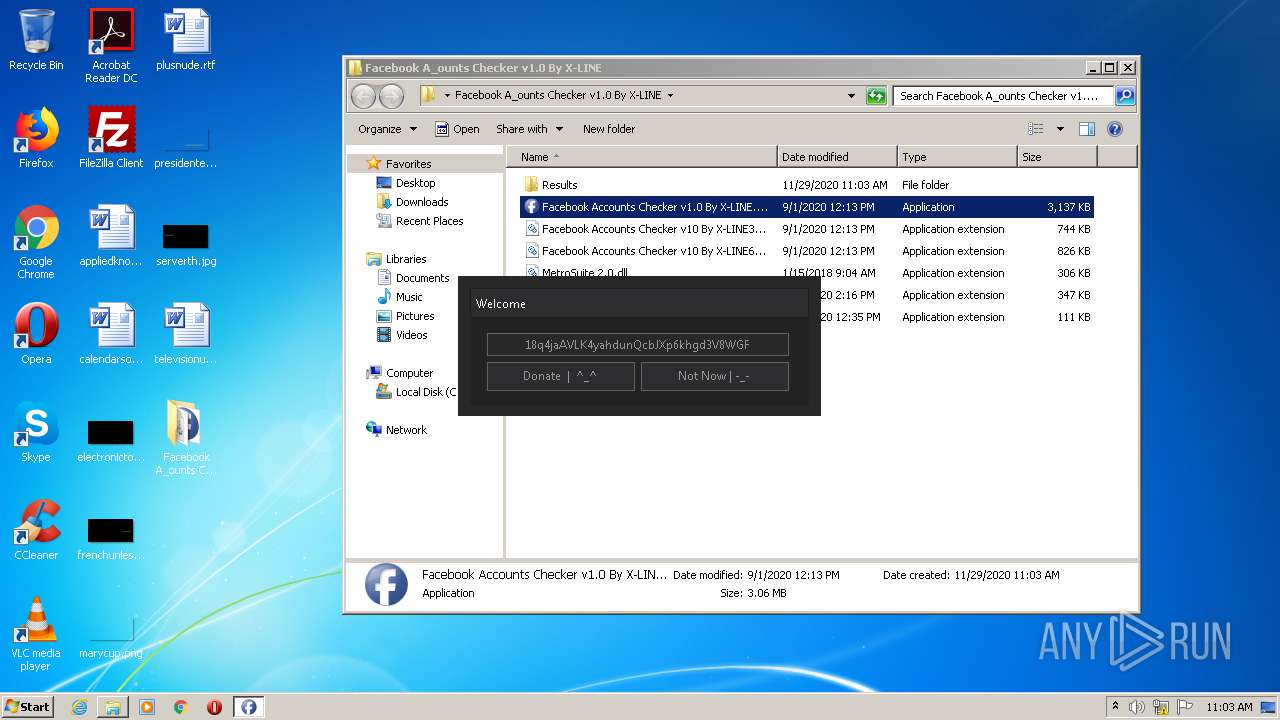
Task: Select Libraries in navigation pane
Action: click(406, 259)
